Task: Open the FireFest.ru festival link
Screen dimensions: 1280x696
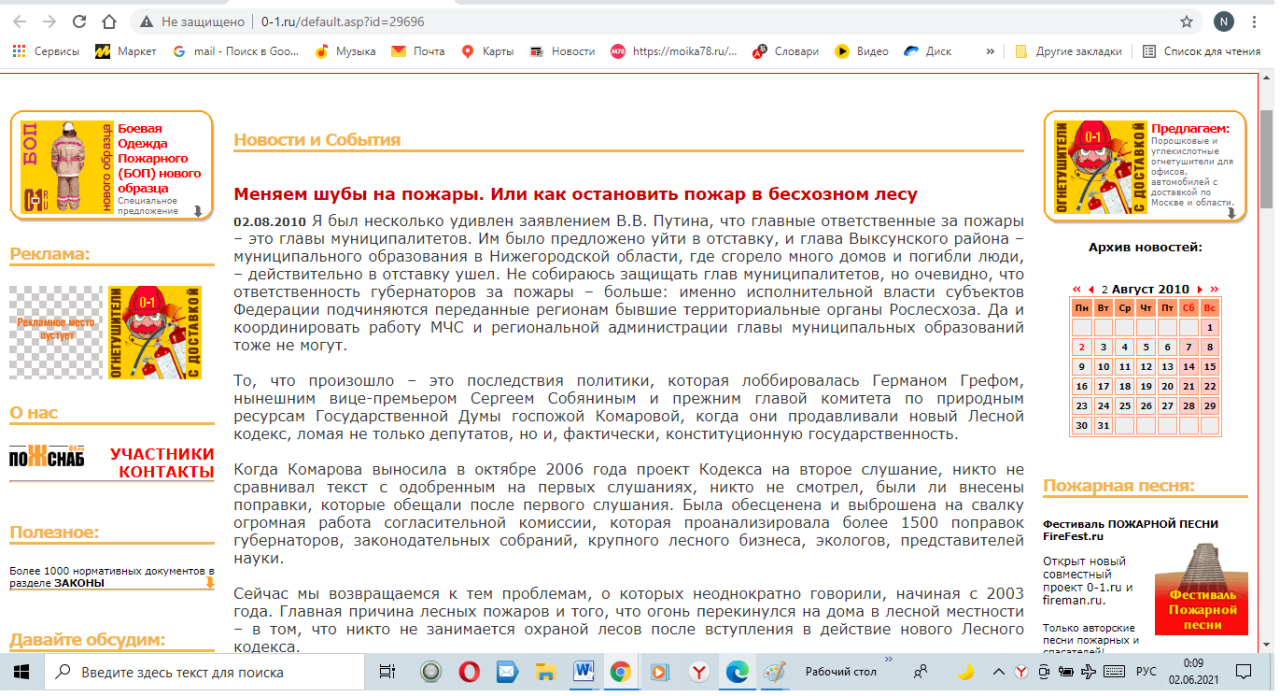Action: pos(1074,537)
